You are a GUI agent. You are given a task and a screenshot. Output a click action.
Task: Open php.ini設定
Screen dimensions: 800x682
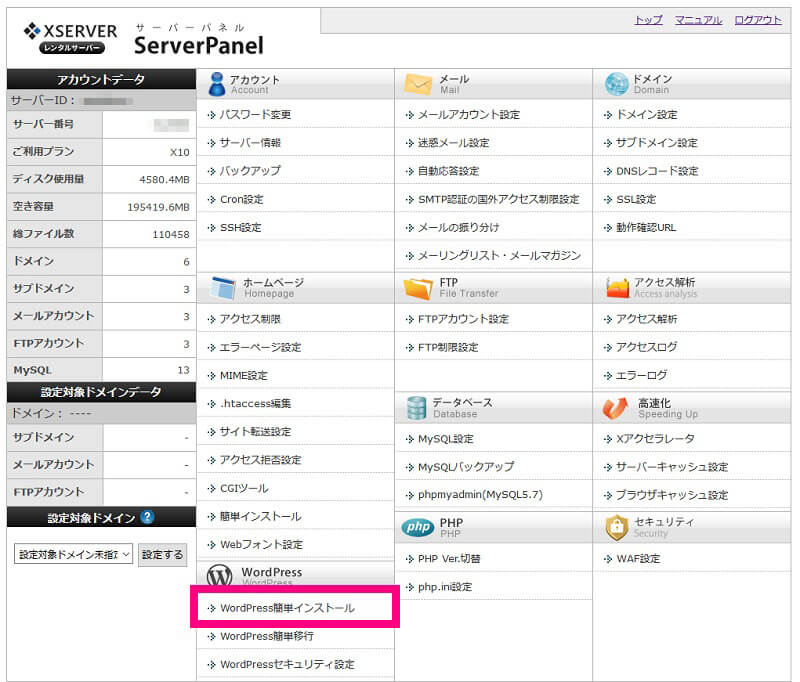pyautogui.click(x=445, y=587)
